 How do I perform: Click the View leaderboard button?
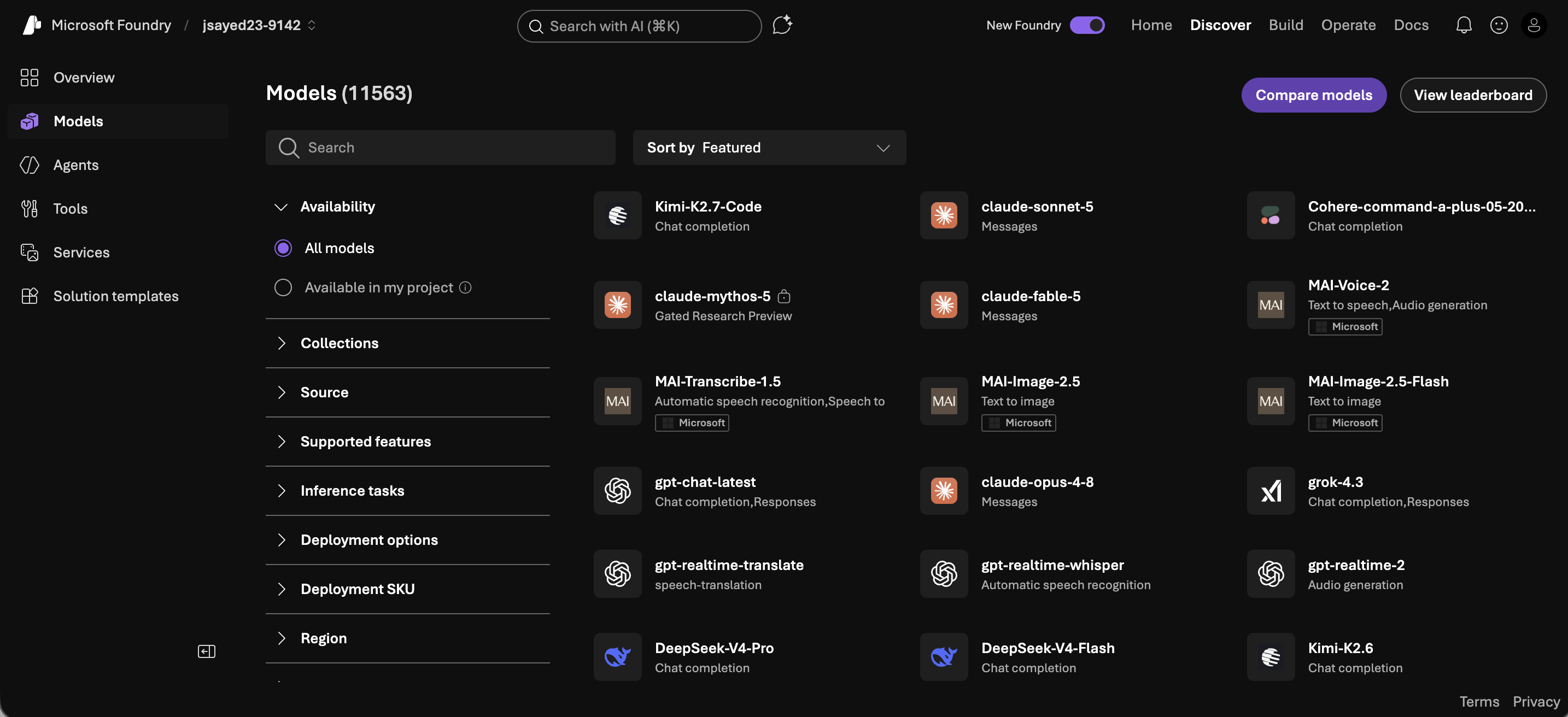click(x=1472, y=95)
